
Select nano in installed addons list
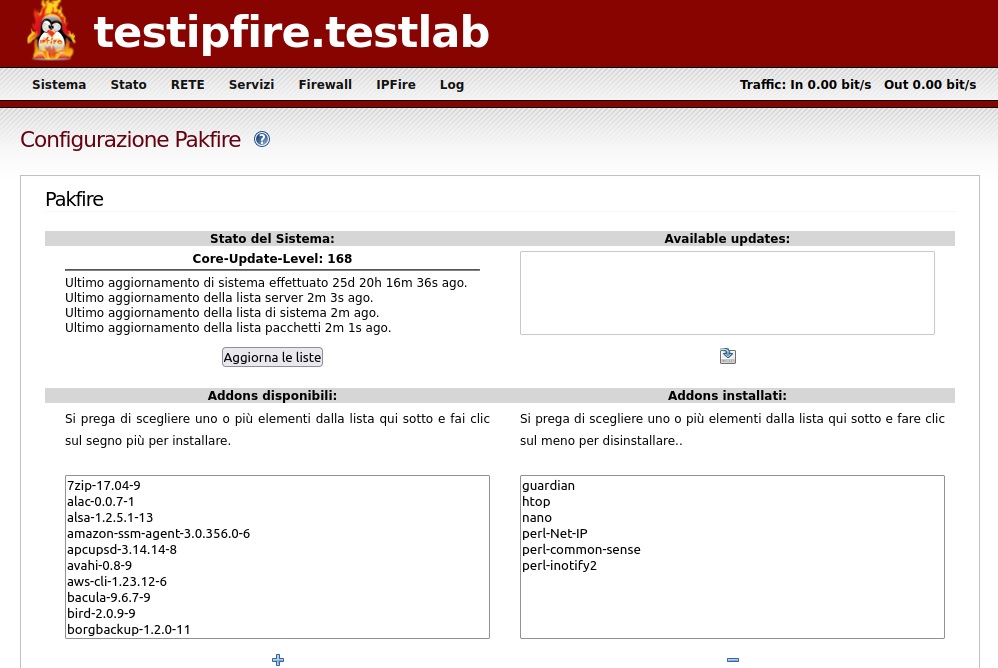732,517
